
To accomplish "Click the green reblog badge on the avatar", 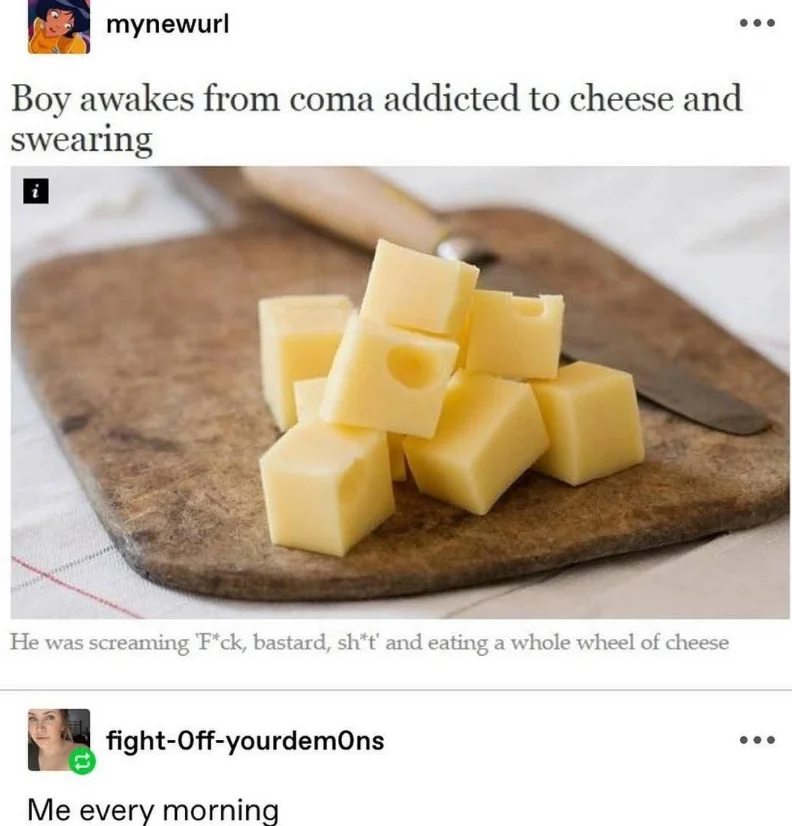I will tap(82, 762).
